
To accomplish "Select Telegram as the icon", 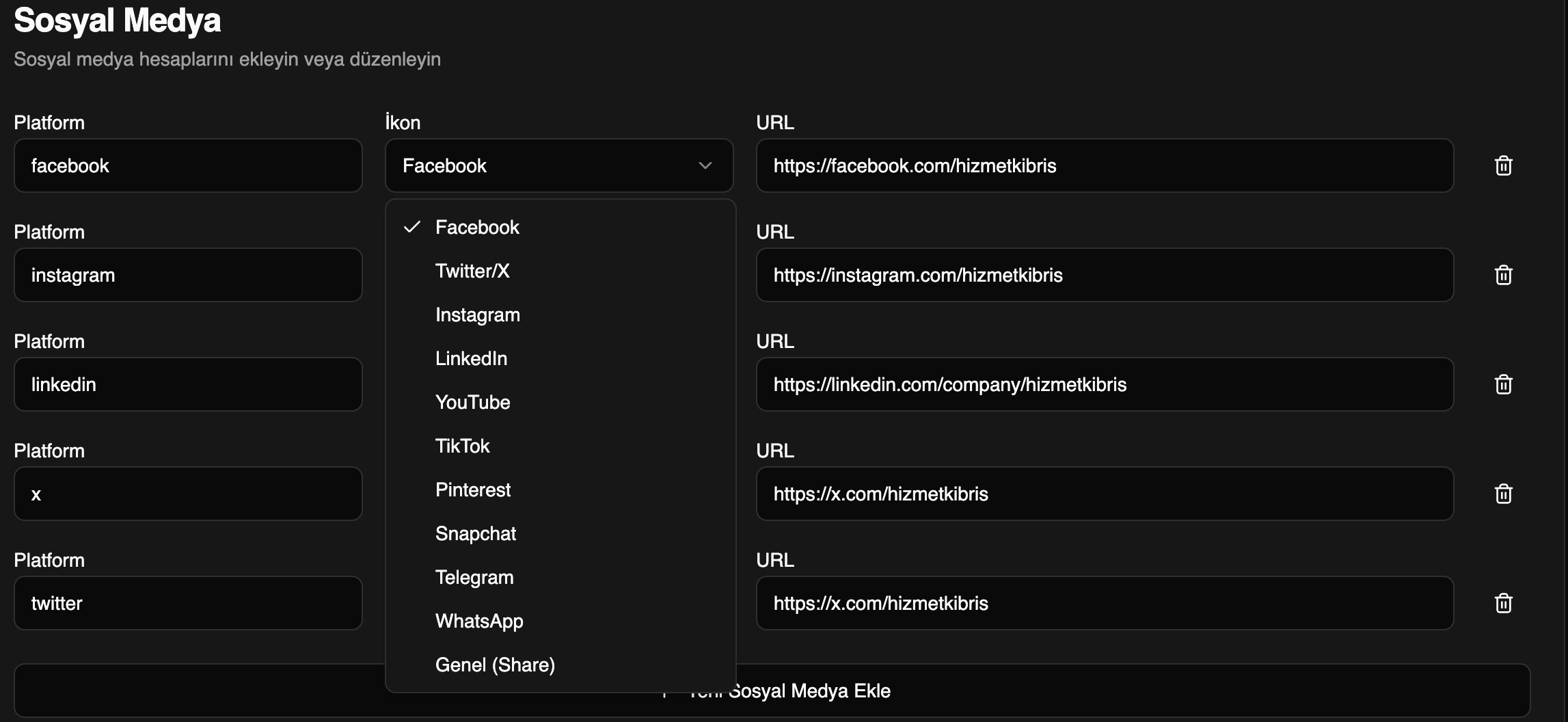I will [x=560, y=577].
